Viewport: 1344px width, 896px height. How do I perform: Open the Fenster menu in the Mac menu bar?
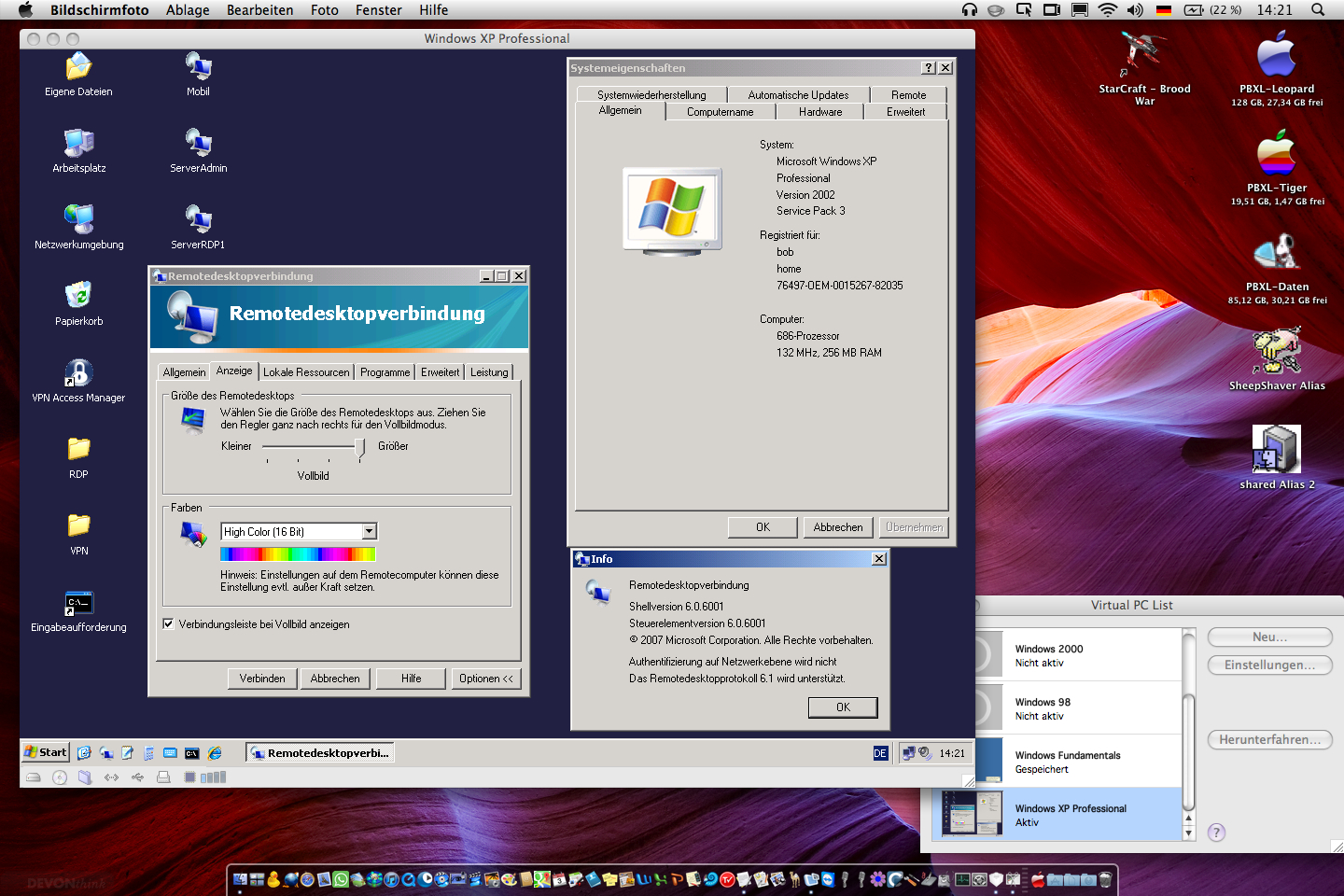point(378,10)
